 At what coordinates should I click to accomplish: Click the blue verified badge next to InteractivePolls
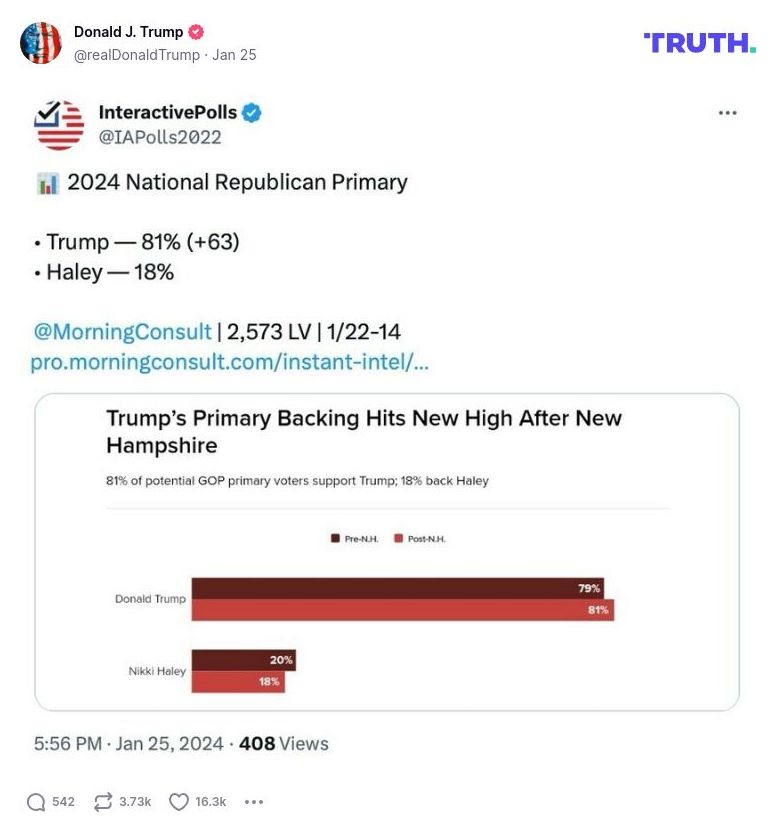tap(249, 113)
